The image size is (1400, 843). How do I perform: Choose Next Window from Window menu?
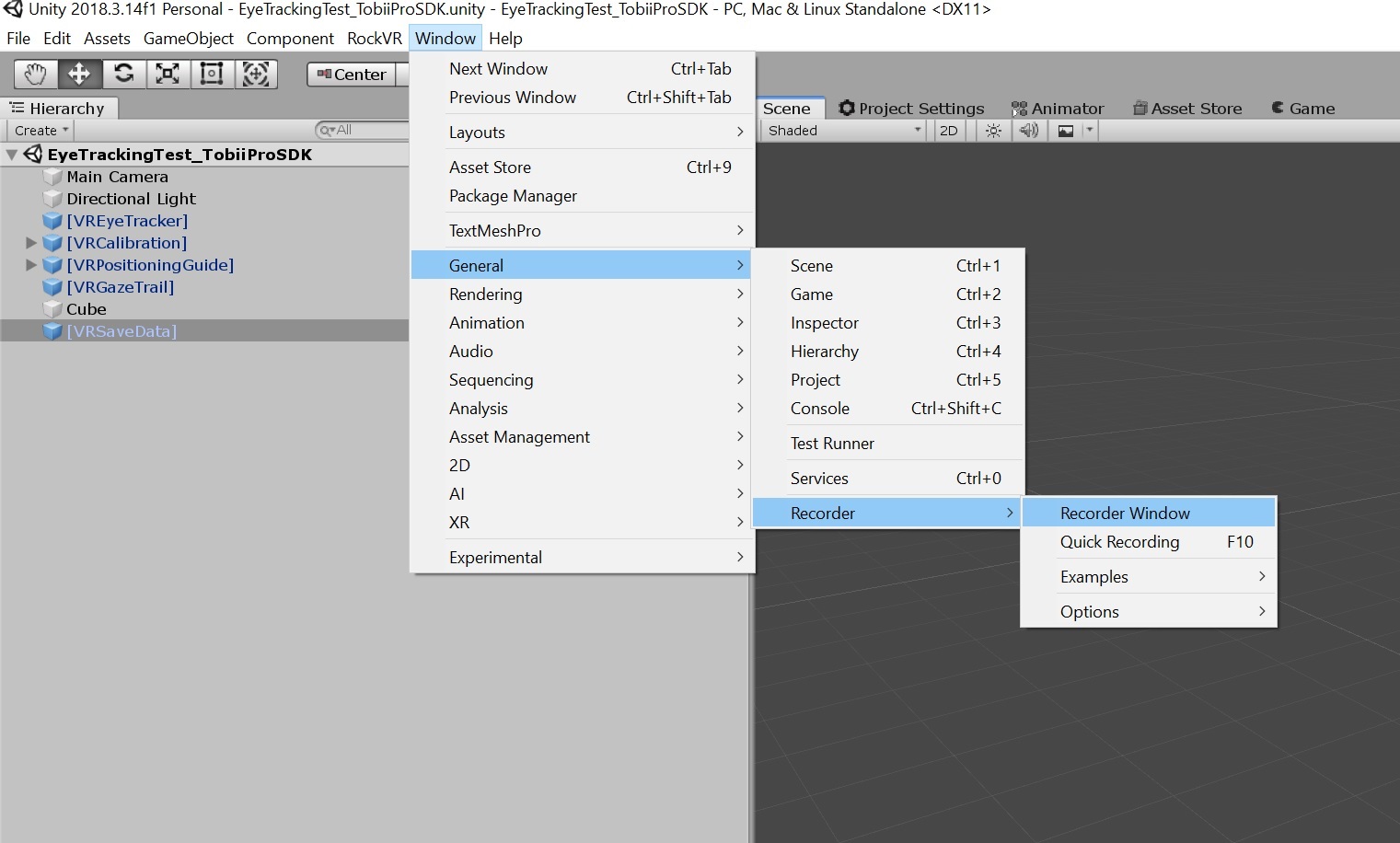[x=582, y=69]
